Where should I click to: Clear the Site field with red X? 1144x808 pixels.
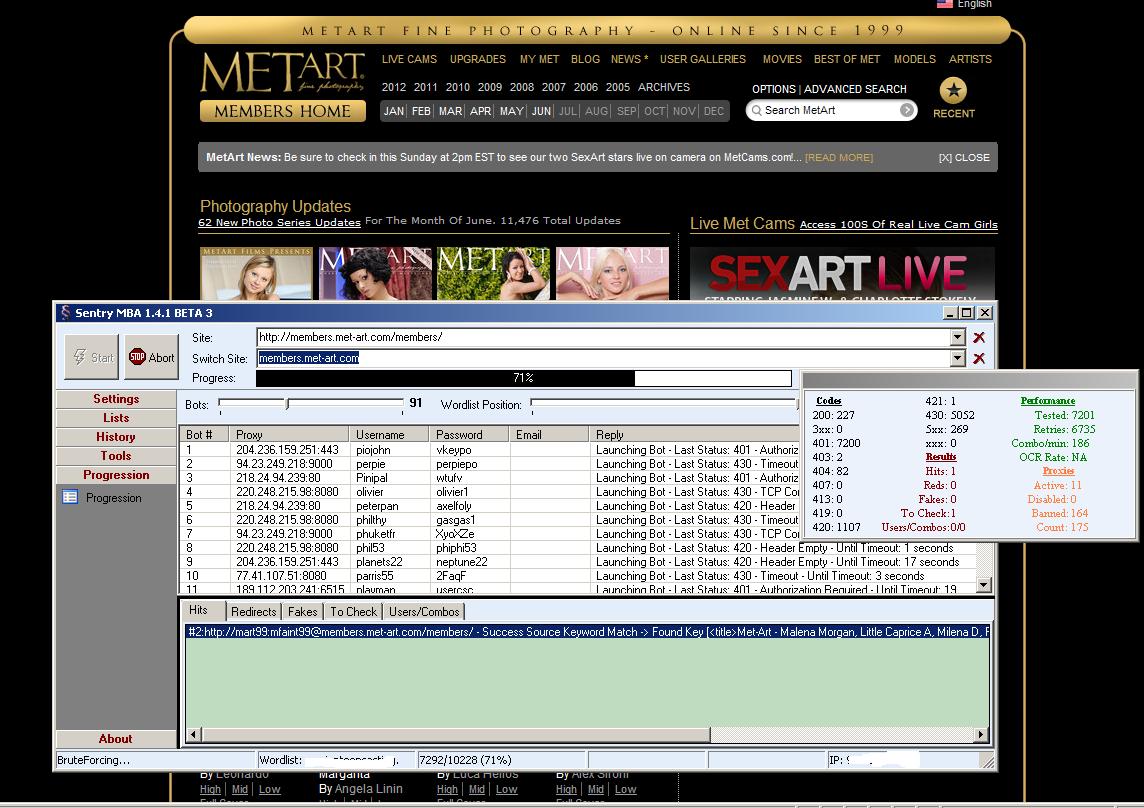(x=979, y=337)
